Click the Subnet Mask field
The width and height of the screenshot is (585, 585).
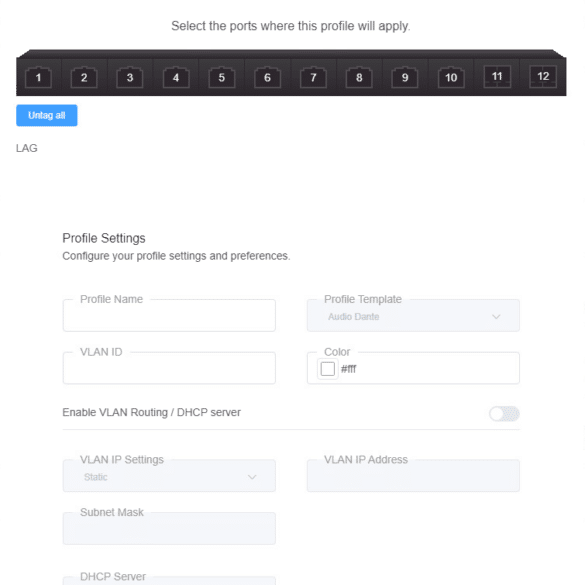169,528
